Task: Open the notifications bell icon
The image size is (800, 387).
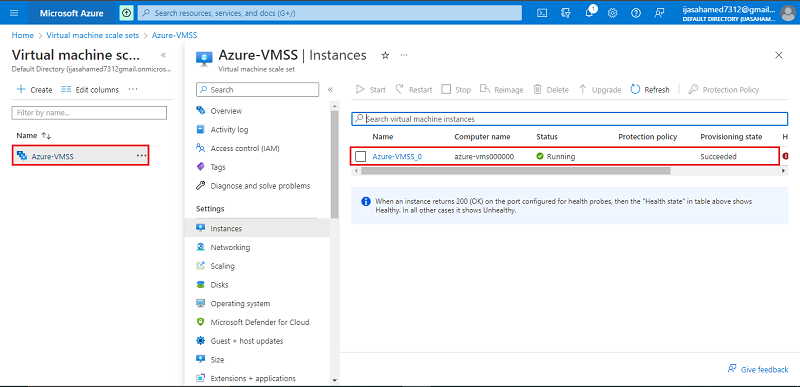Action: pyautogui.click(x=589, y=13)
